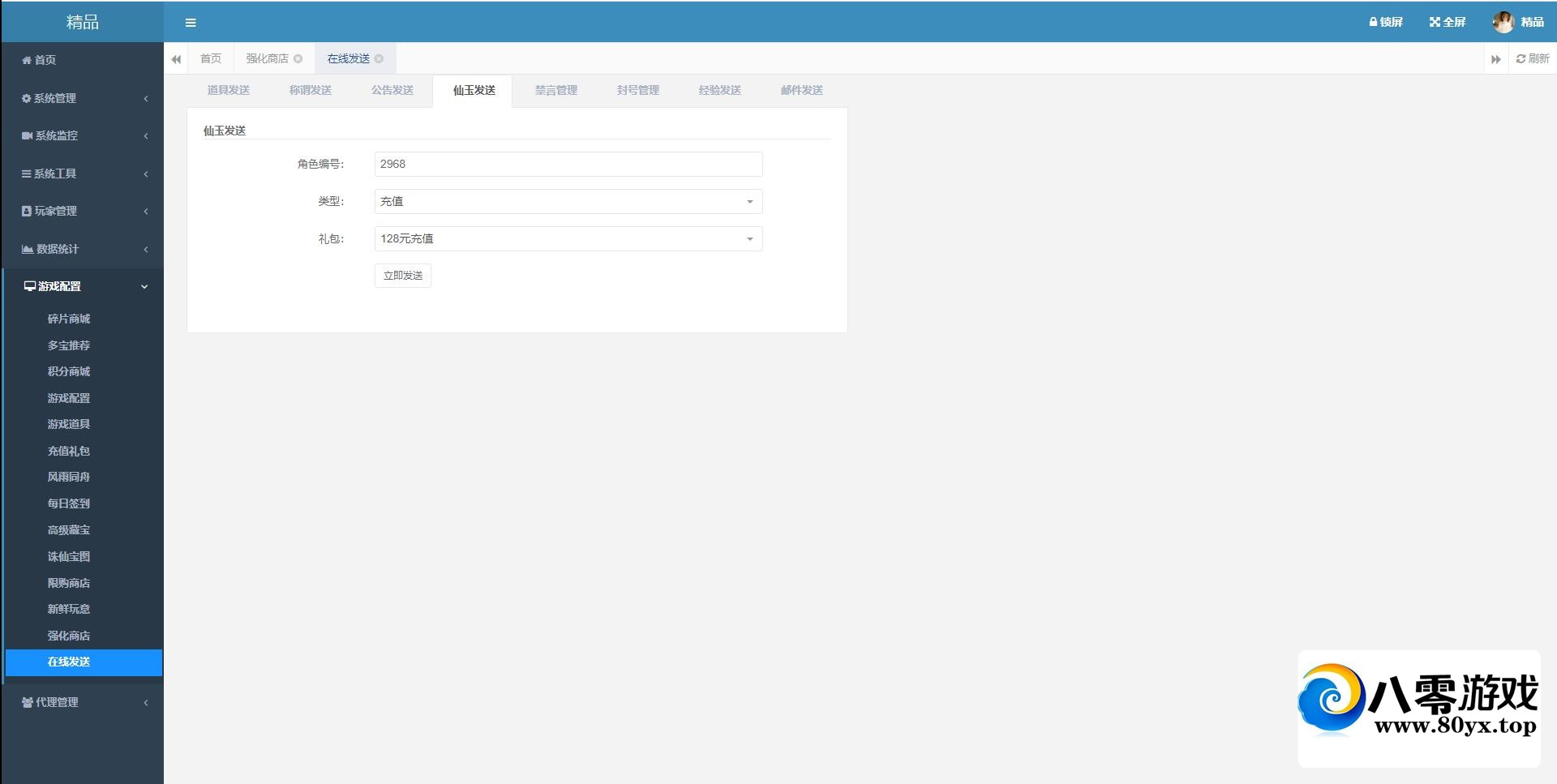Image resolution: width=1557 pixels, height=784 pixels.
Task: Close the 在线发送 tab
Action: 379,58
